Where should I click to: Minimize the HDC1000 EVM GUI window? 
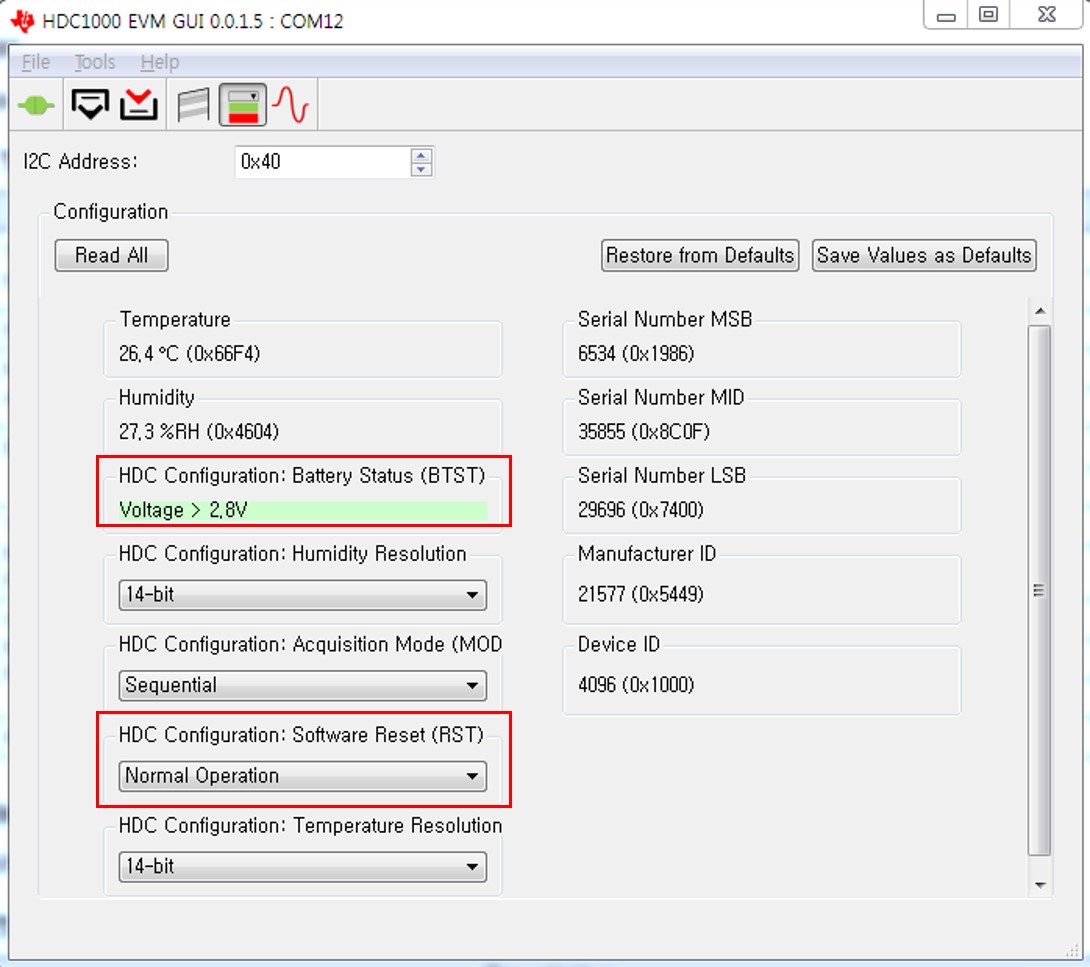click(945, 15)
